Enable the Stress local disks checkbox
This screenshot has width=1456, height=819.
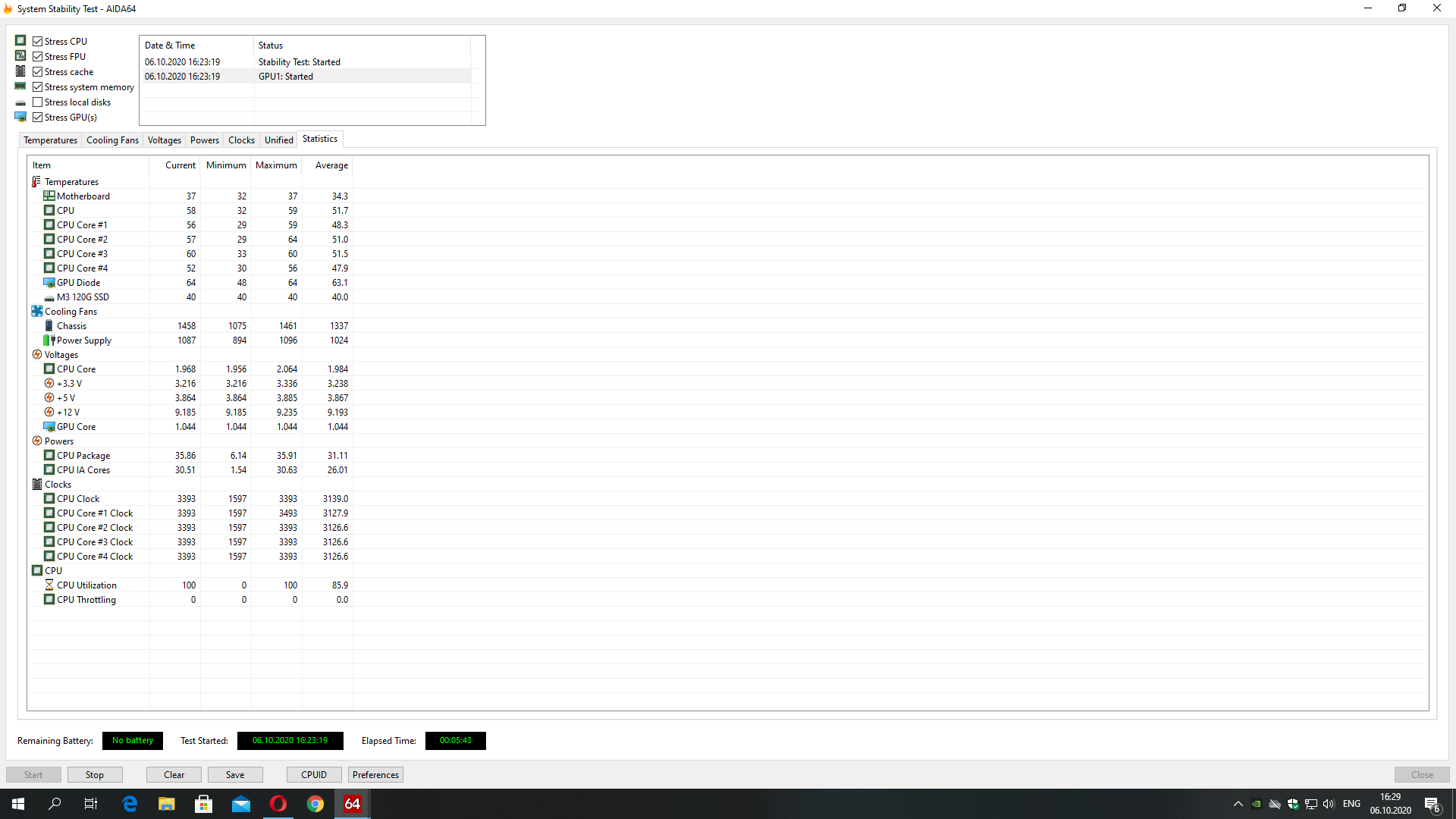[x=37, y=102]
